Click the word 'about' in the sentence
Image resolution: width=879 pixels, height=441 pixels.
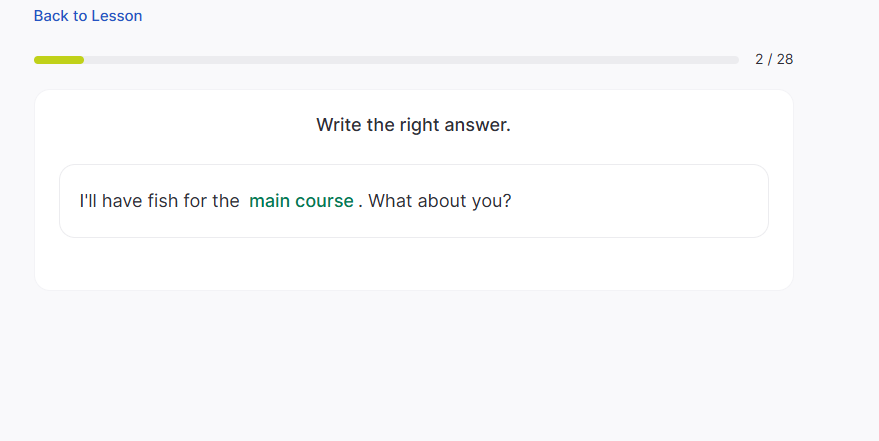click(x=445, y=201)
